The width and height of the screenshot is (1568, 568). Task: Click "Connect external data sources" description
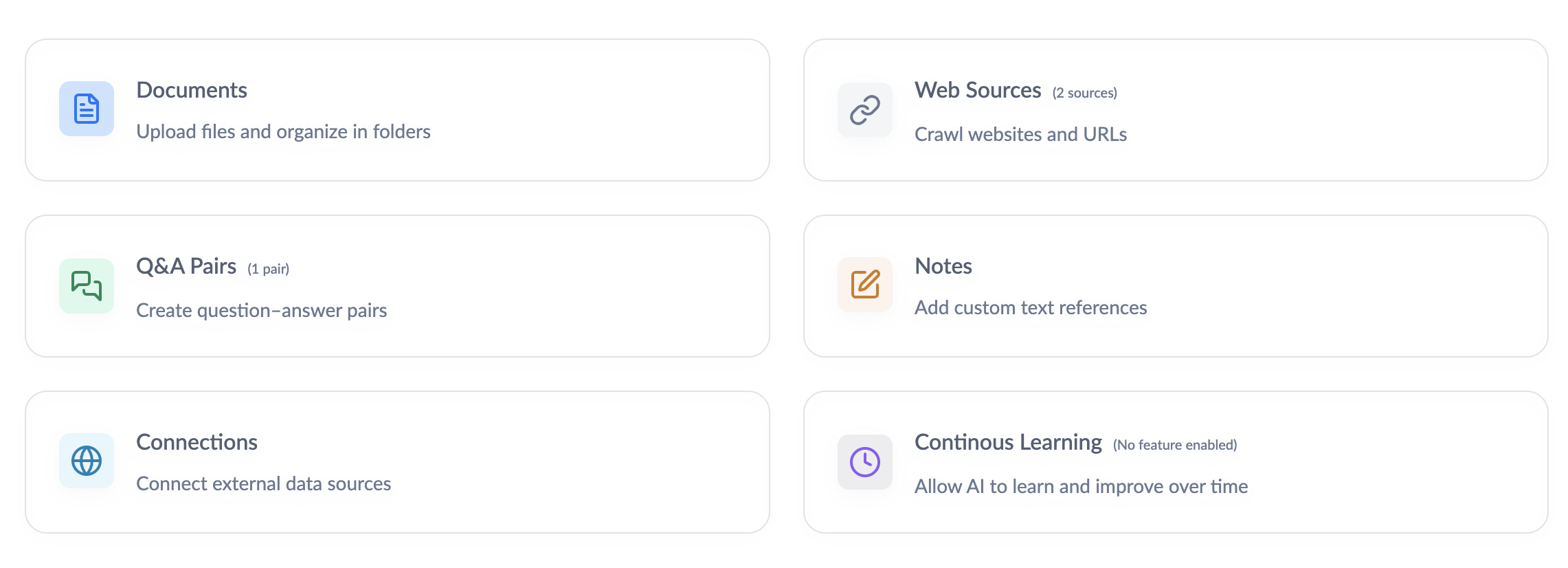click(263, 483)
